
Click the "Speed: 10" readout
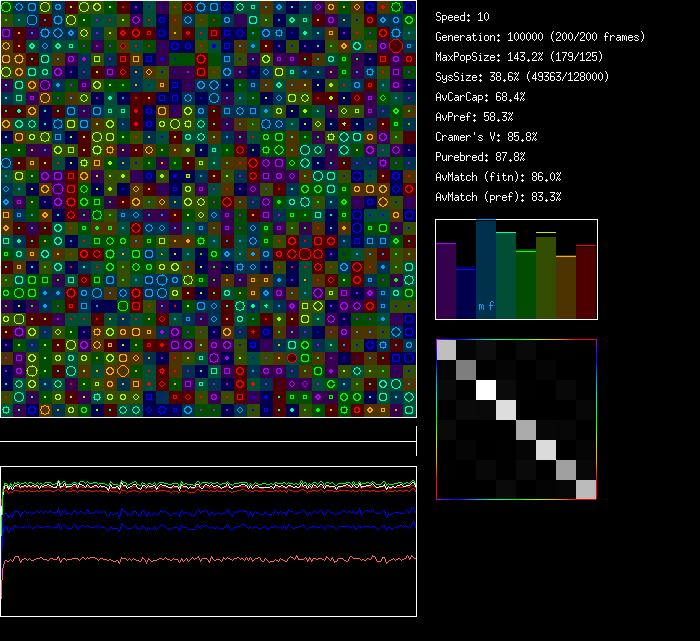click(462, 17)
